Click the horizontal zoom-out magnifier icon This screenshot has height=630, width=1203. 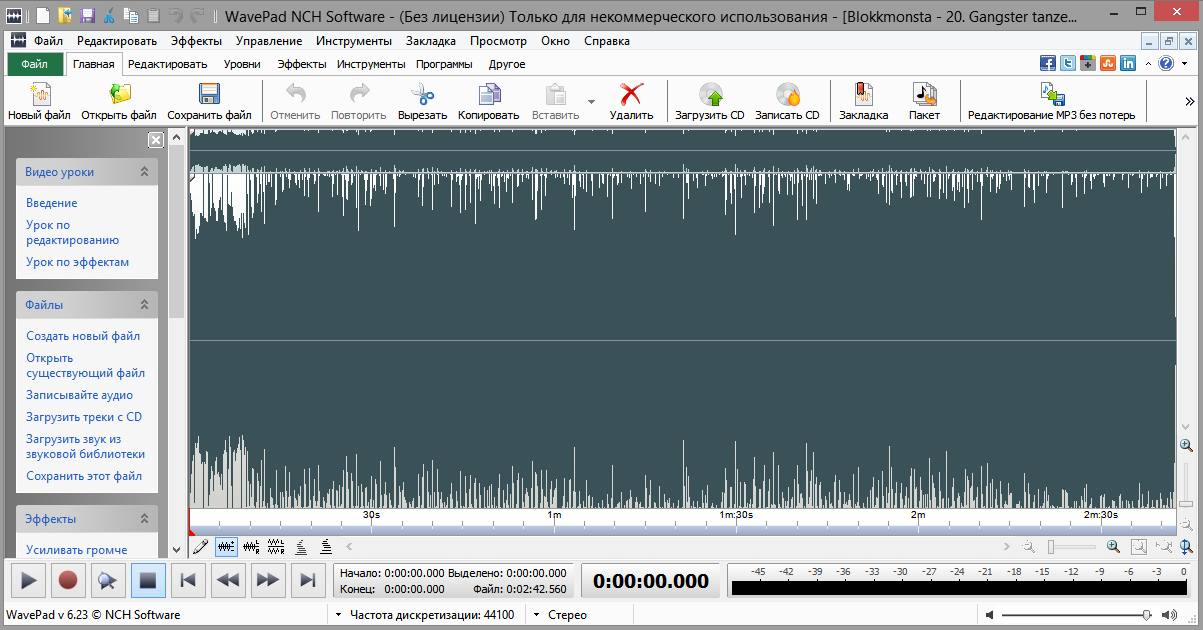1029,547
